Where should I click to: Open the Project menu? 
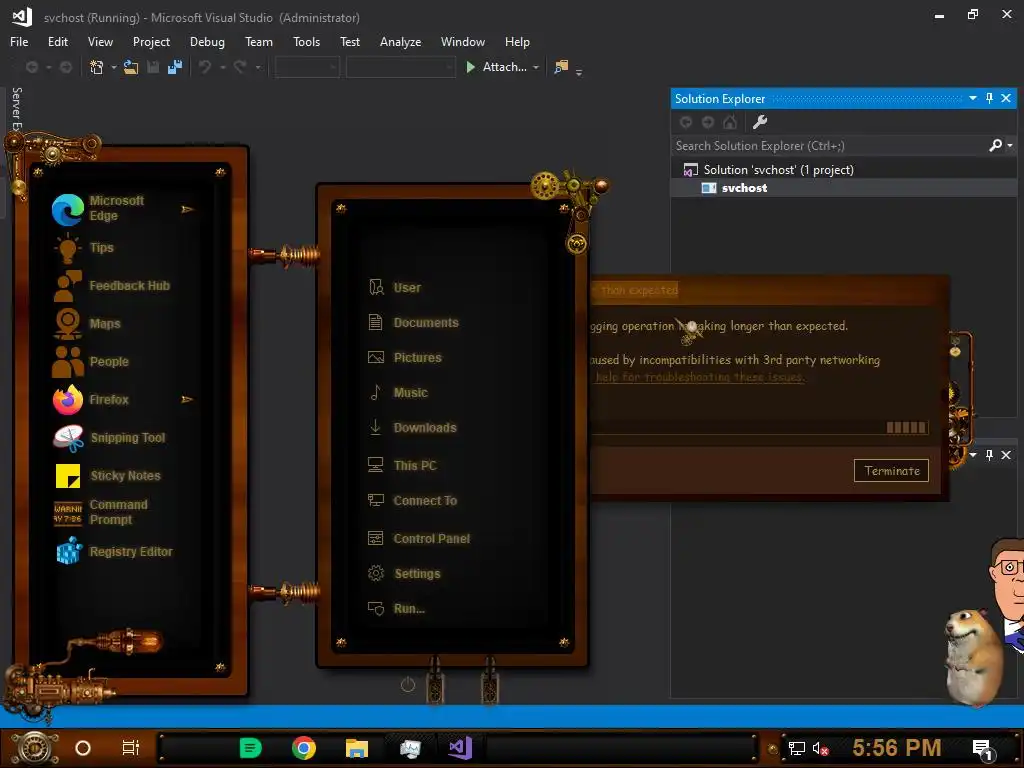[x=151, y=42]
